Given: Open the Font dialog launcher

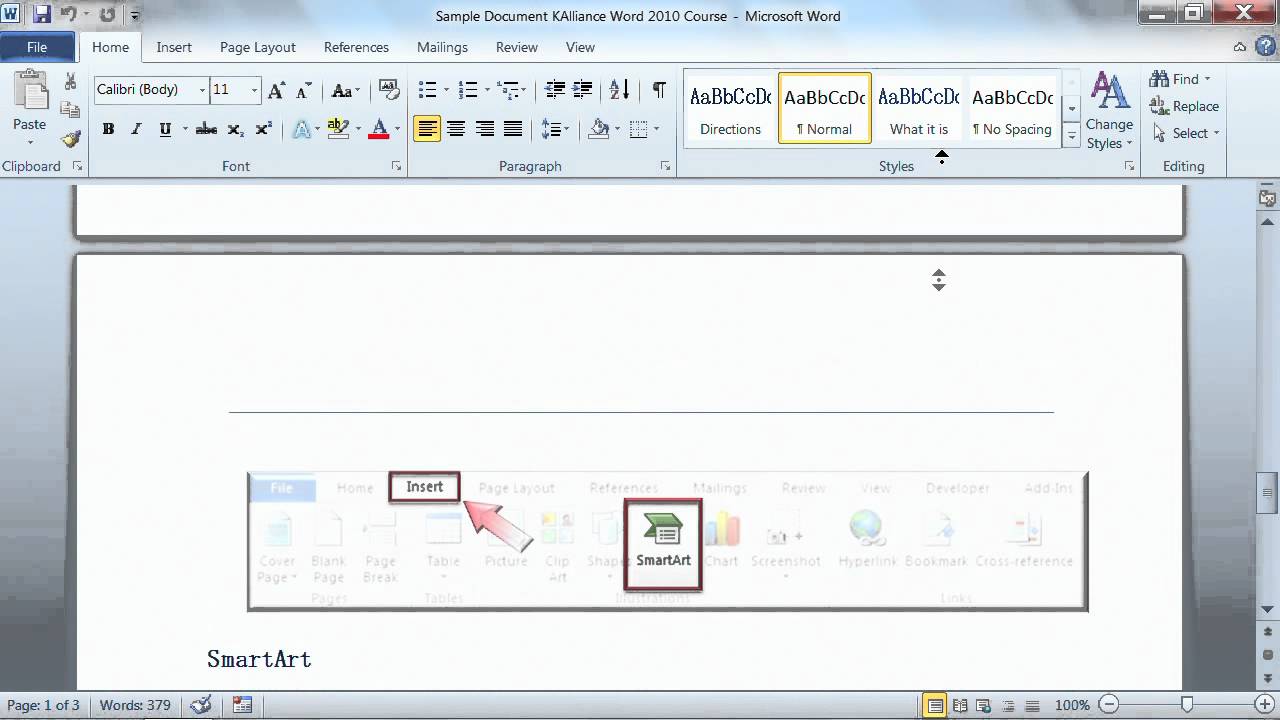Looking at the screenshot, I should coord(396,167).
